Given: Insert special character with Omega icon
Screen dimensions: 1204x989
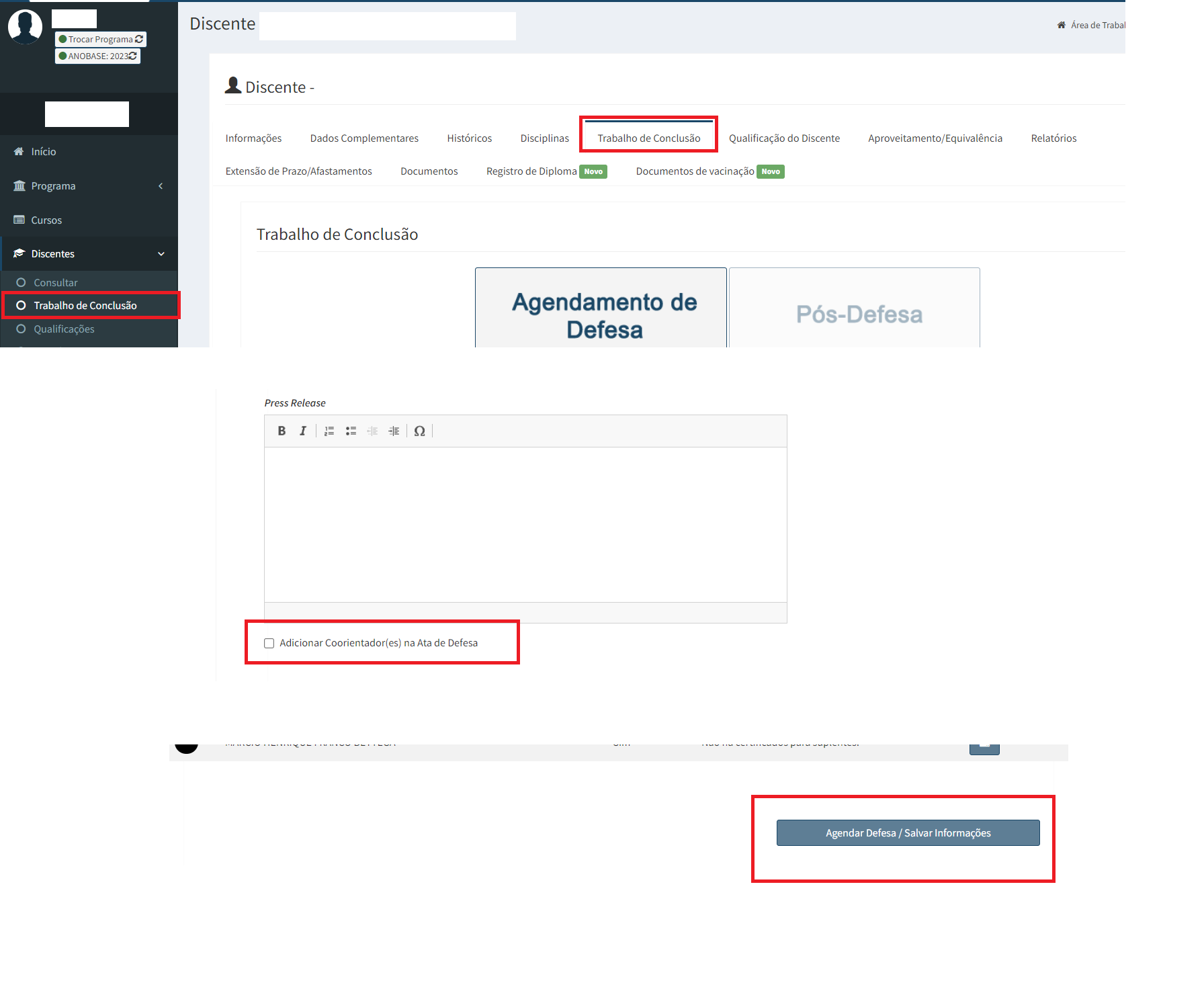Looking at the screenshot, I should point(419,431).
